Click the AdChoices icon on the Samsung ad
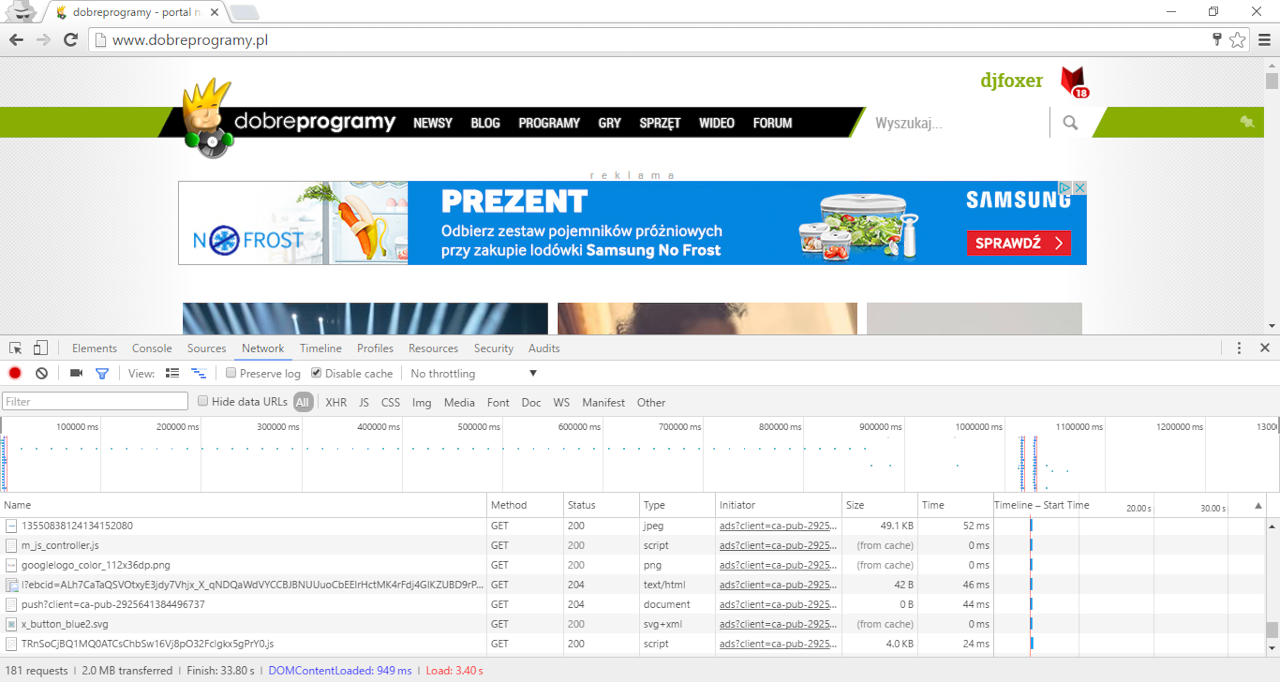 point(1067,188)
